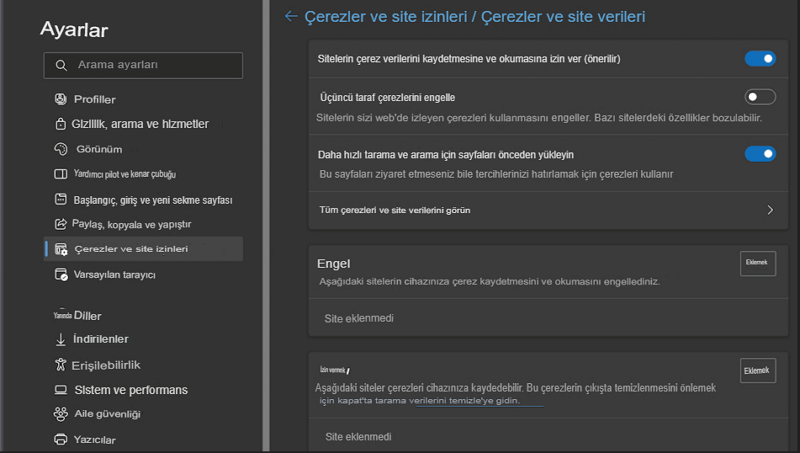Disable saving and reading of cookie data

[760, 59]
